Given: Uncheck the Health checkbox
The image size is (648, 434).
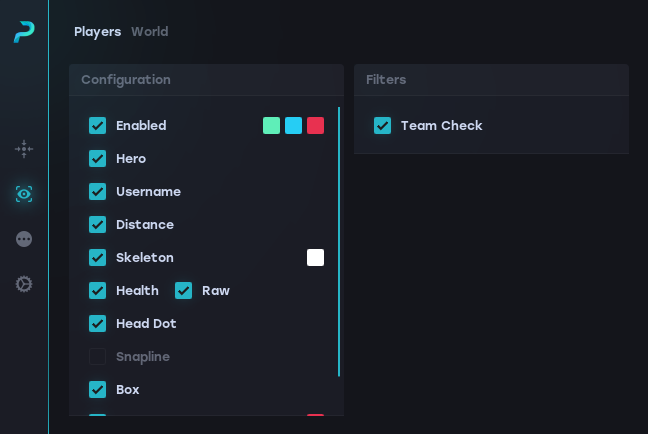Looking at the screenshot, I should click(x=98, y=291).
